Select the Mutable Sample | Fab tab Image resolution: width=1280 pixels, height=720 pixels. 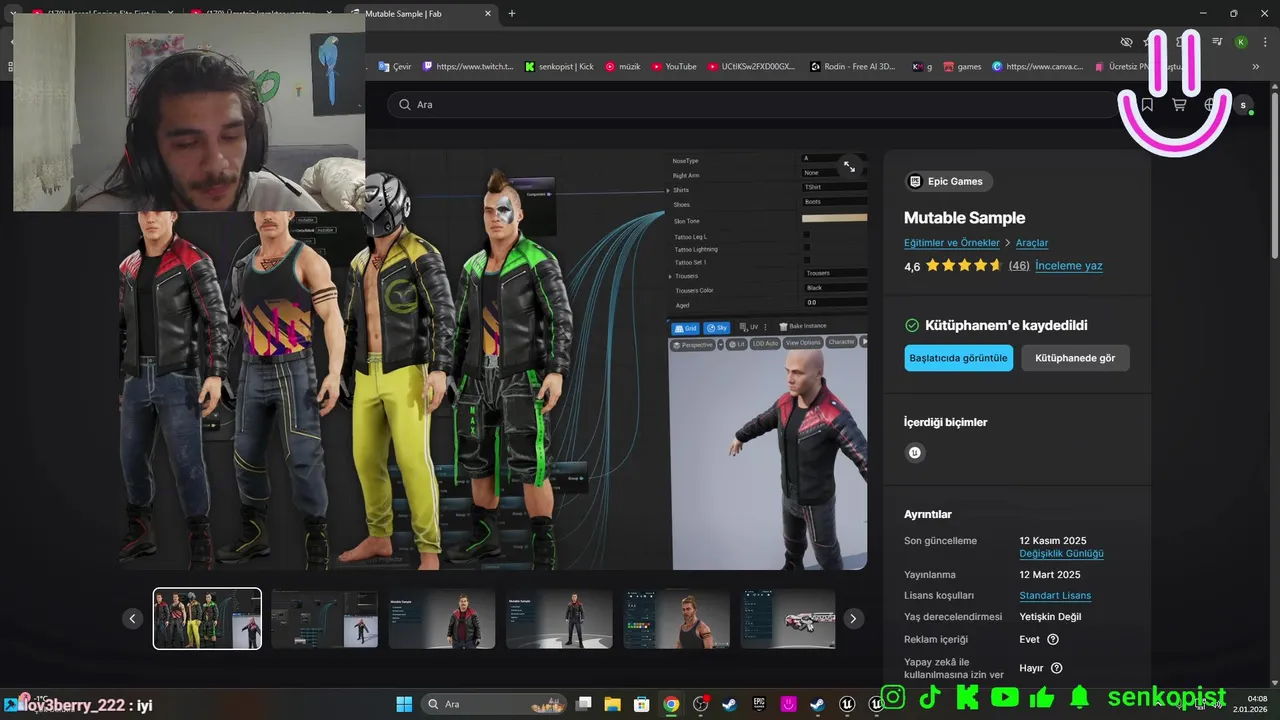pyautogui.click(x=423, y=14)
